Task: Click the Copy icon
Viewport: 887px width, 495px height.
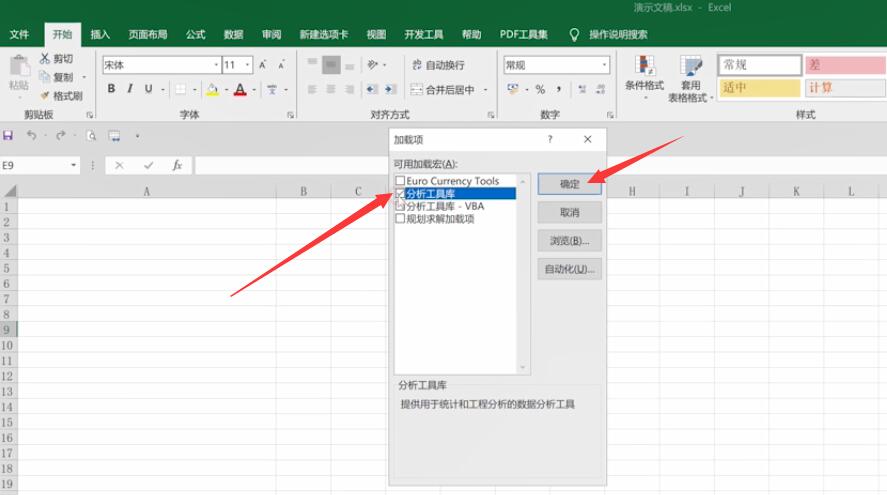Action: [x=45, y=76]
